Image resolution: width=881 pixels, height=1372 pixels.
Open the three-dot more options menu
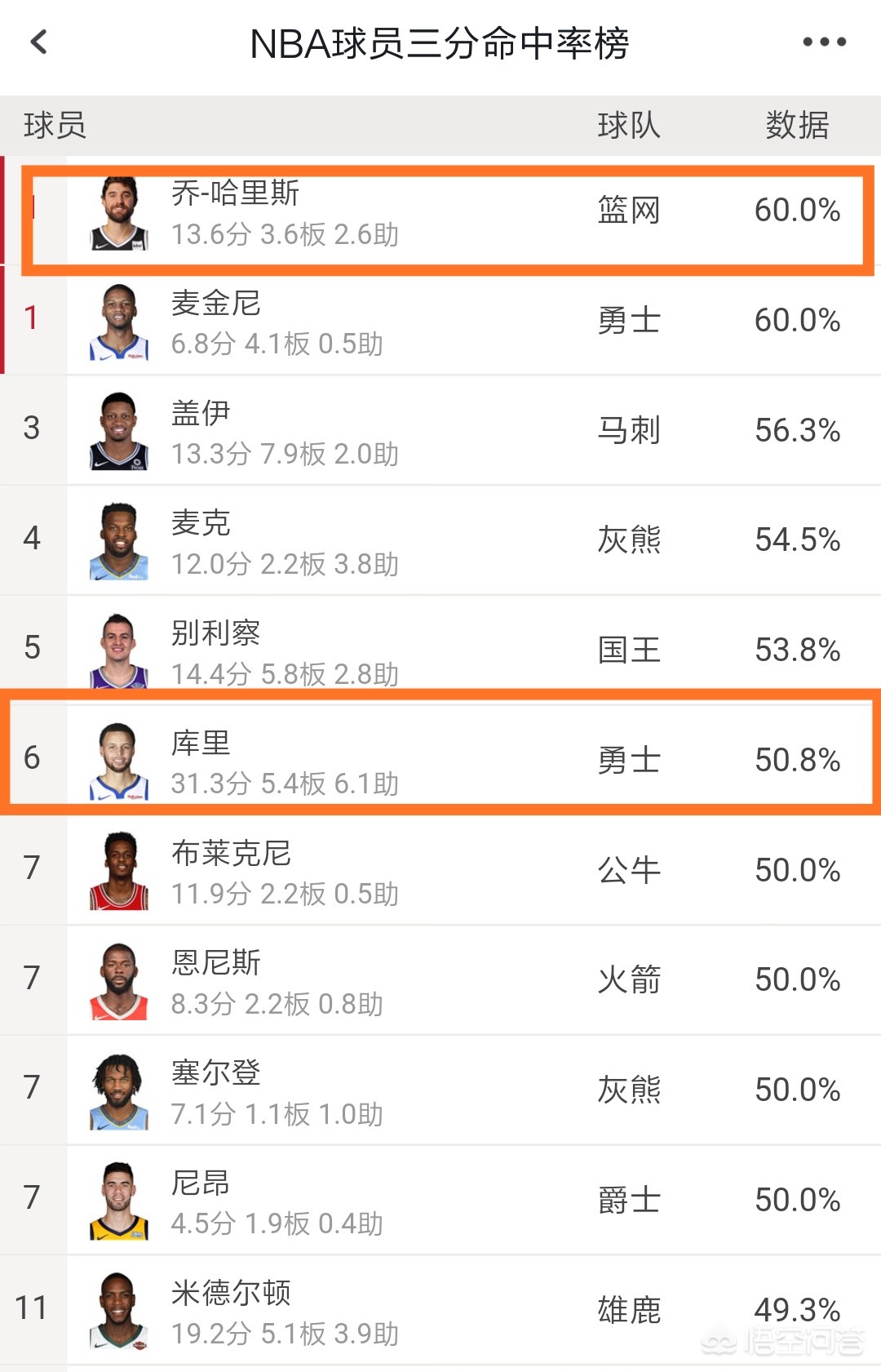point(824,42)
